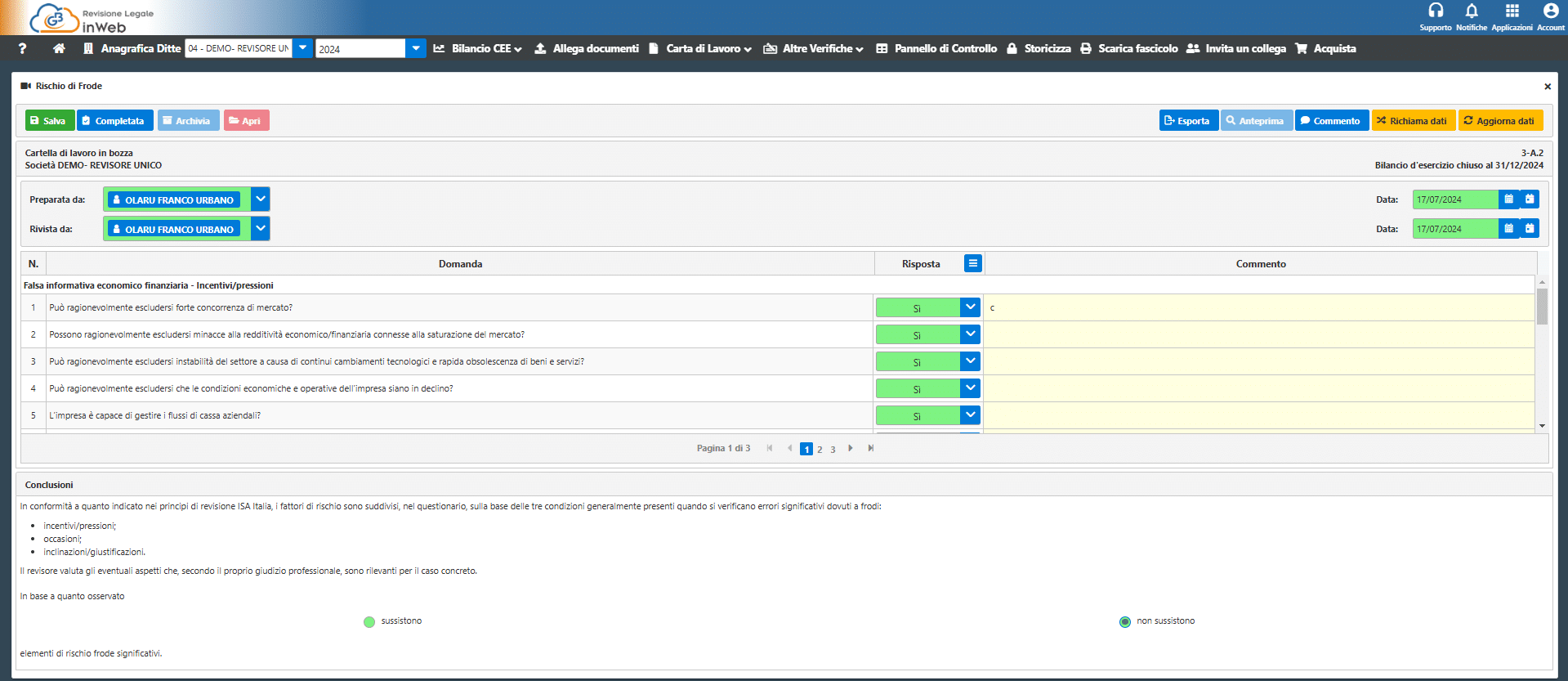
Task: Open the Bilancio CEE menu
Action: [477, 49]
